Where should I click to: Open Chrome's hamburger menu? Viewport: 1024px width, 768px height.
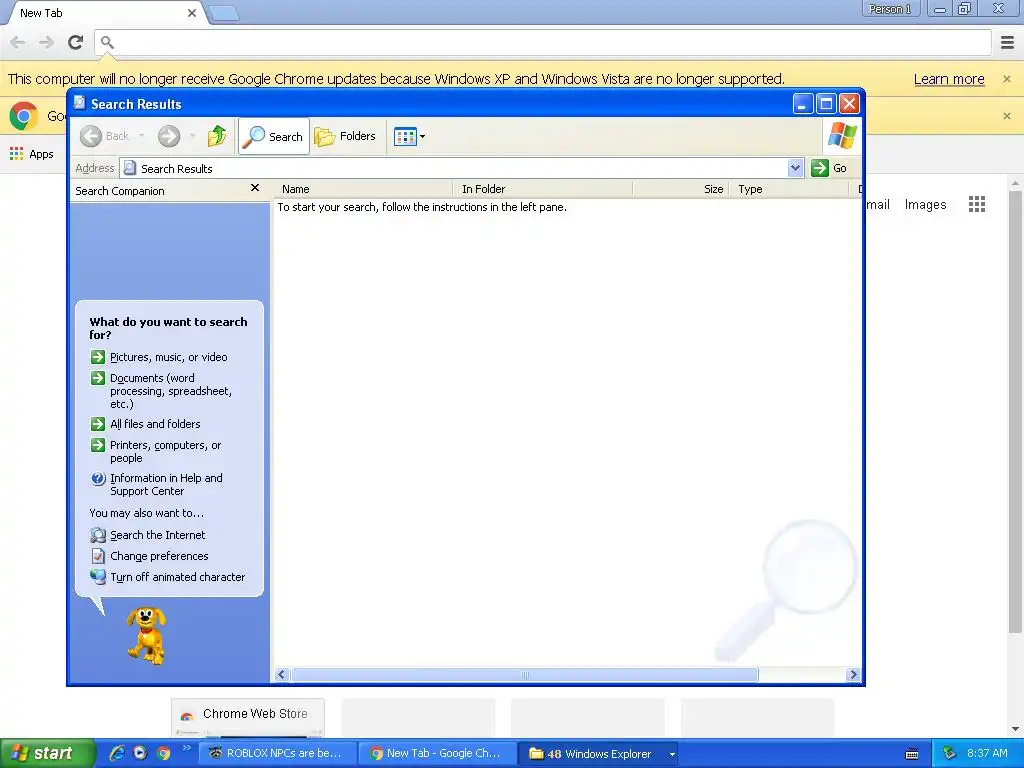click(x=1008, y=42)
